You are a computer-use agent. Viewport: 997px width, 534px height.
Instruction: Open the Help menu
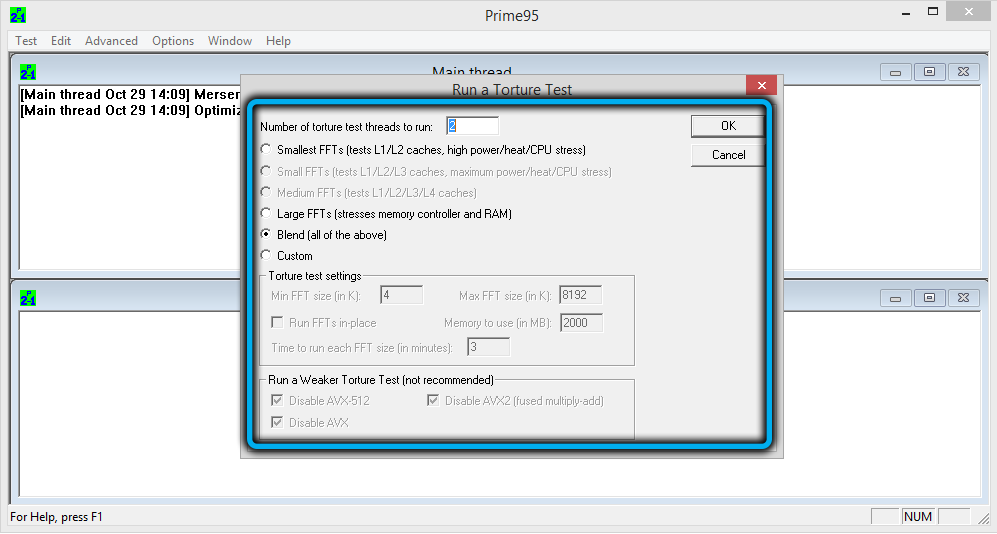pyautogui.click(x=278, y=41)
